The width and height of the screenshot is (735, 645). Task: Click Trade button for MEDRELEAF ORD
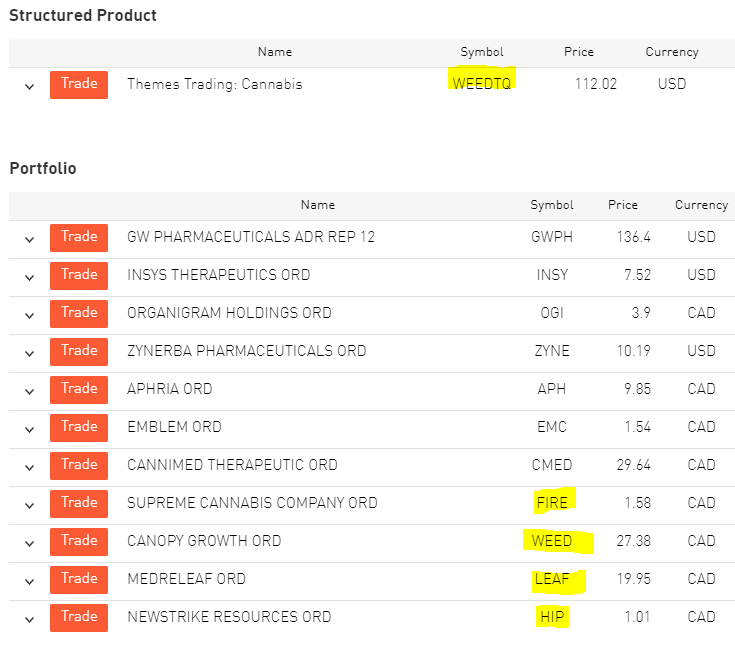pyautogui.click(x=79, y=579)
